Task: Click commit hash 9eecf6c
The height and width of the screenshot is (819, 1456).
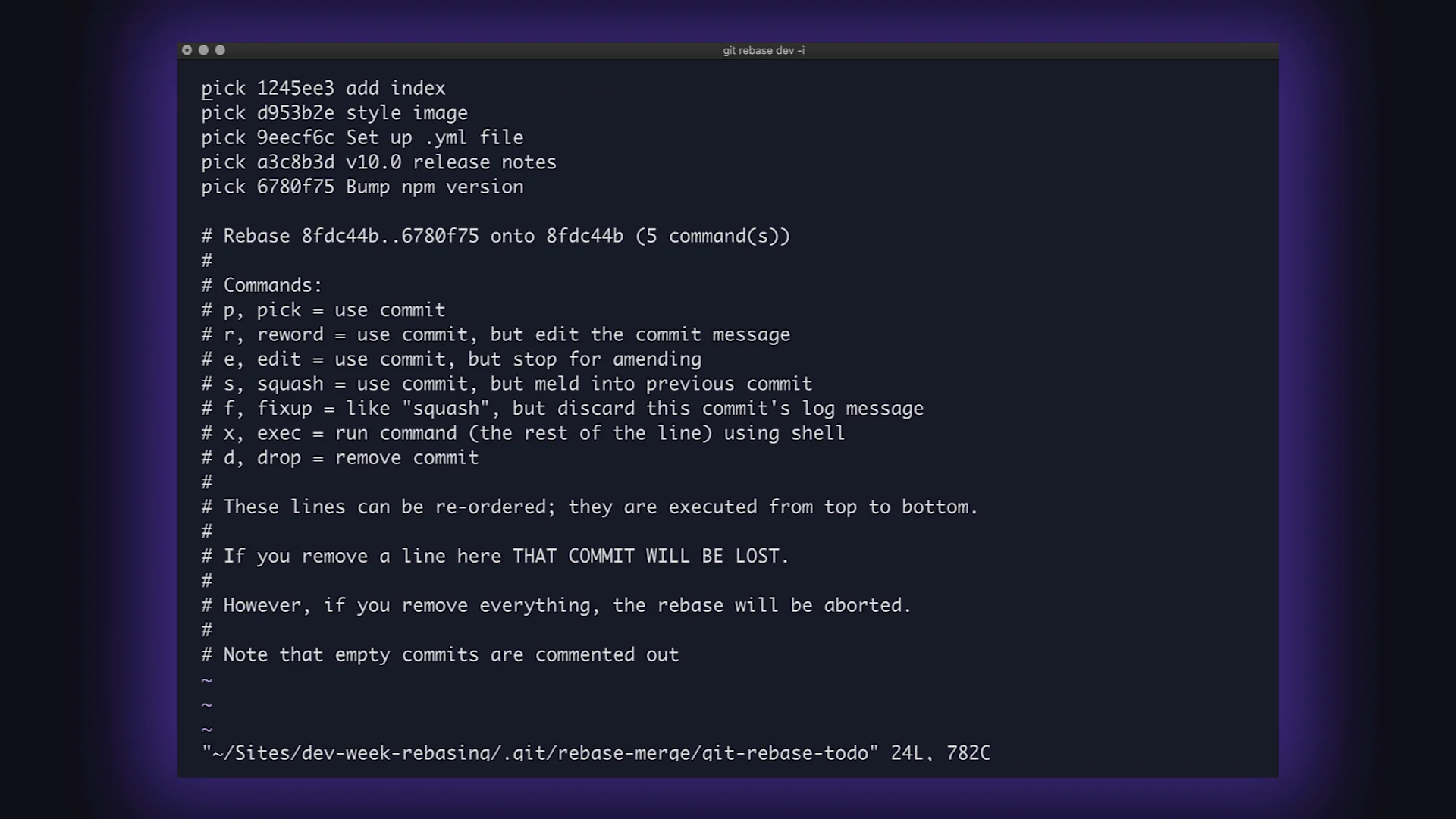Action: (295, 138)
